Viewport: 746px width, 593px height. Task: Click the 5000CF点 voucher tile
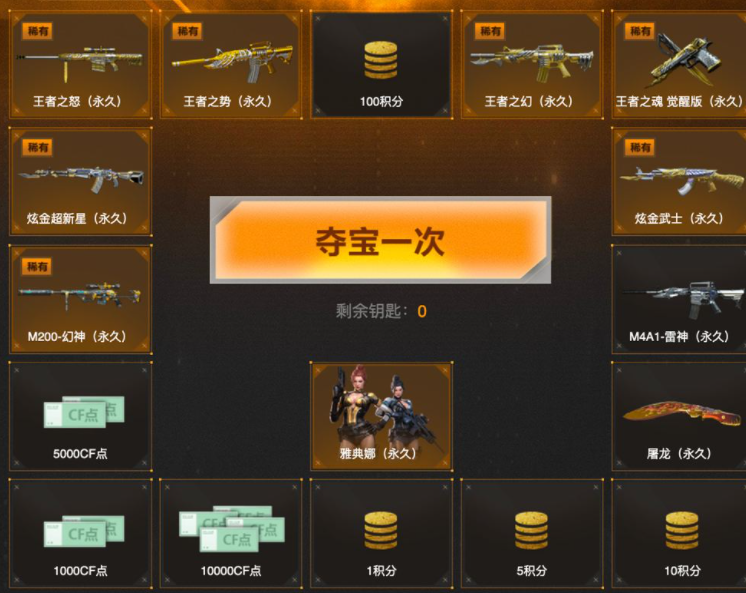click(x=80, y=416)
